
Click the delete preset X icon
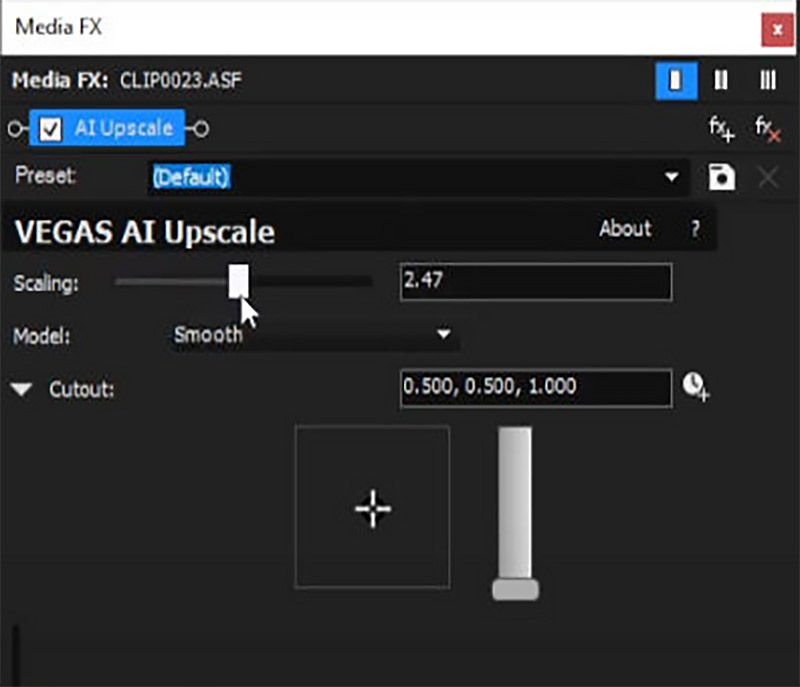pyautogui.click(x=767, y=177)
